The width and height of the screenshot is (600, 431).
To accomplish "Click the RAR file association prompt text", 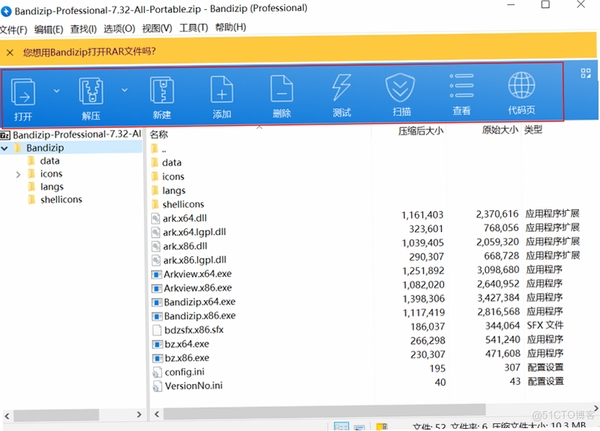I will (89, 52).
